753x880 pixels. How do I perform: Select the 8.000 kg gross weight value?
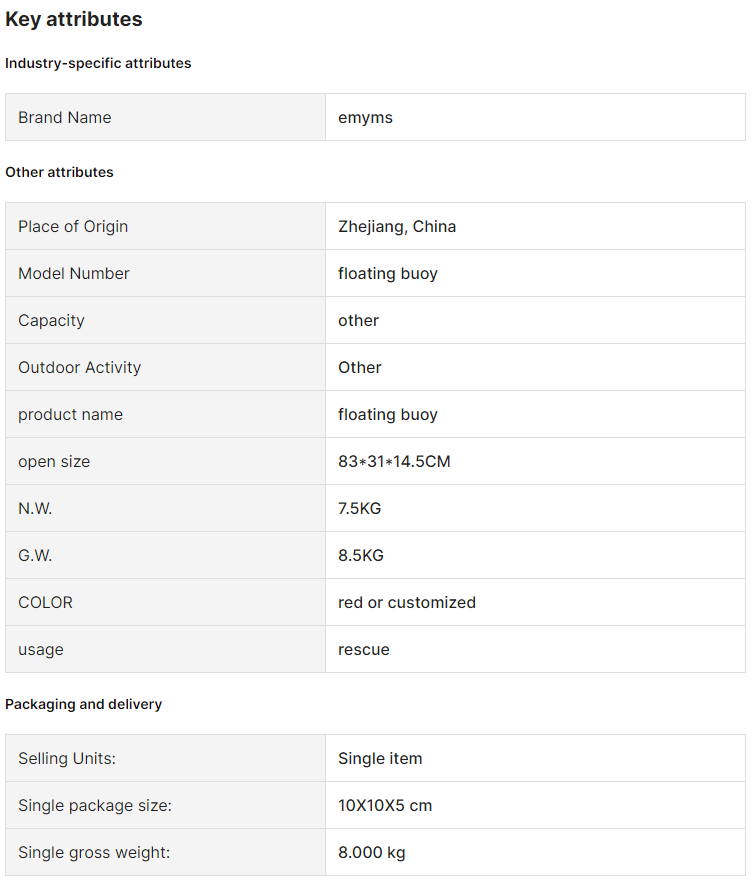(371, 853)
